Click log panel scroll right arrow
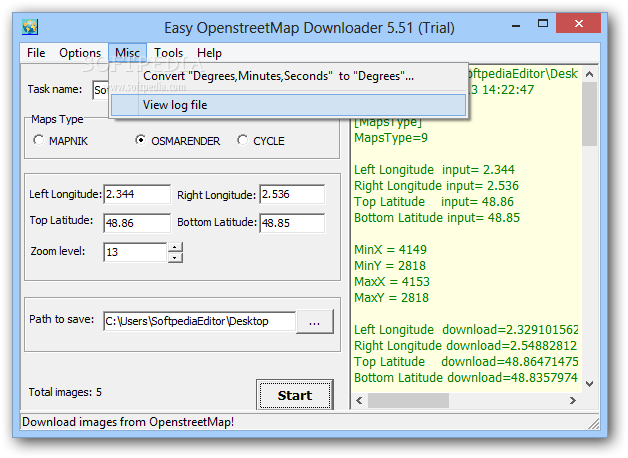The width and height of the screenshot is (628, 458). pos(573,400)
